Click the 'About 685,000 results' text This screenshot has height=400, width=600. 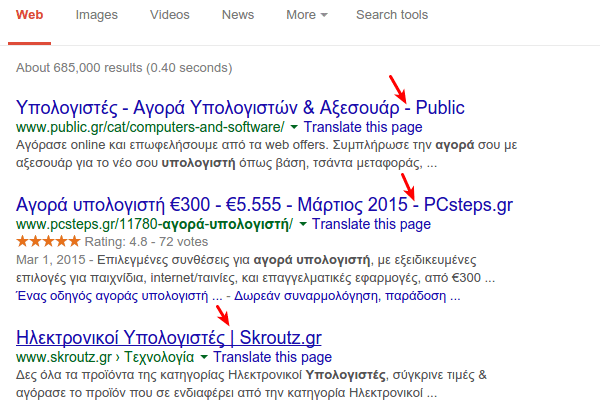point(124,68)
